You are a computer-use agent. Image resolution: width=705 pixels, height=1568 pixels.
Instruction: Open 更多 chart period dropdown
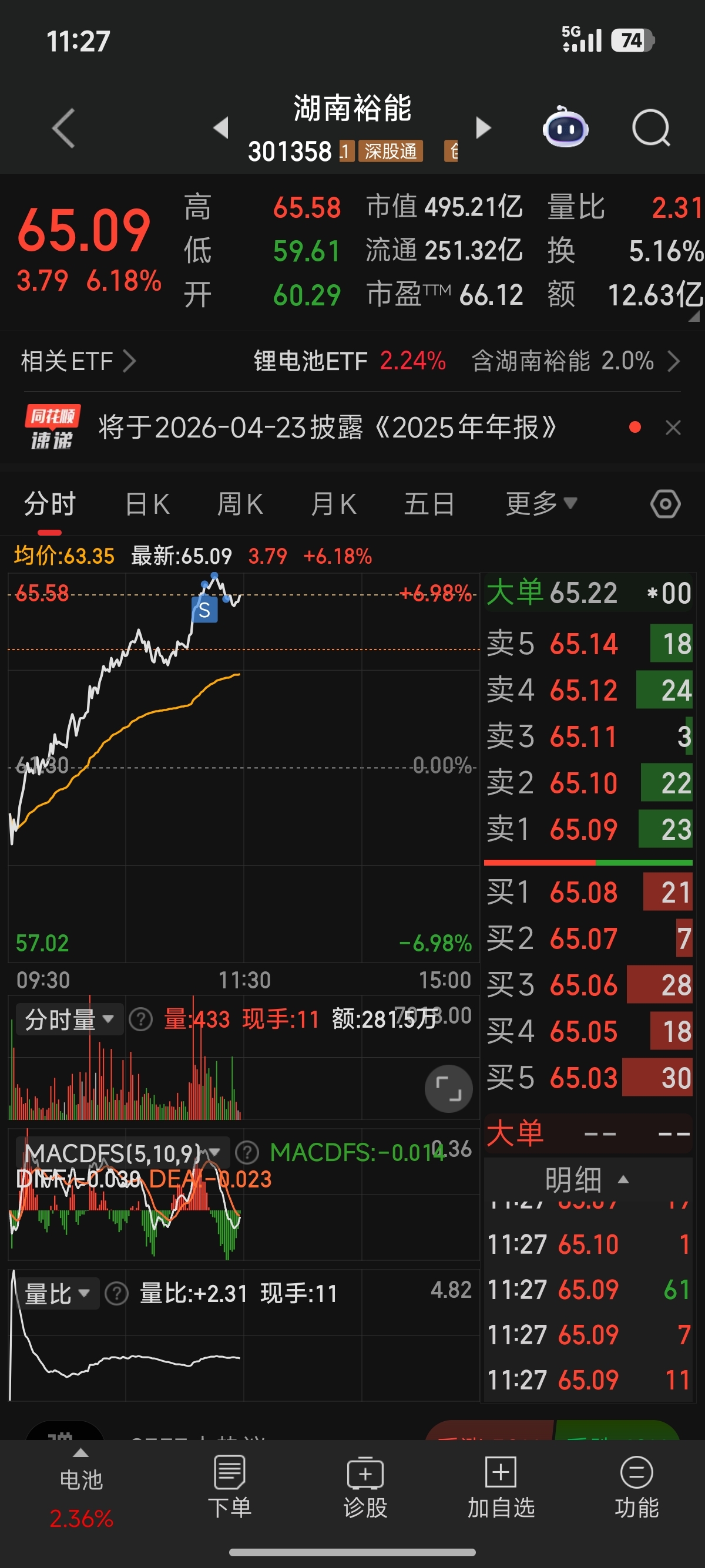[x=540, y=504]
